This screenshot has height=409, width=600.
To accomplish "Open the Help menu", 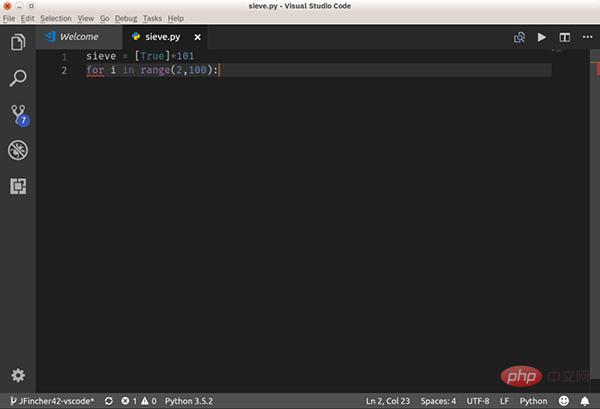I will tap(176, 18).
